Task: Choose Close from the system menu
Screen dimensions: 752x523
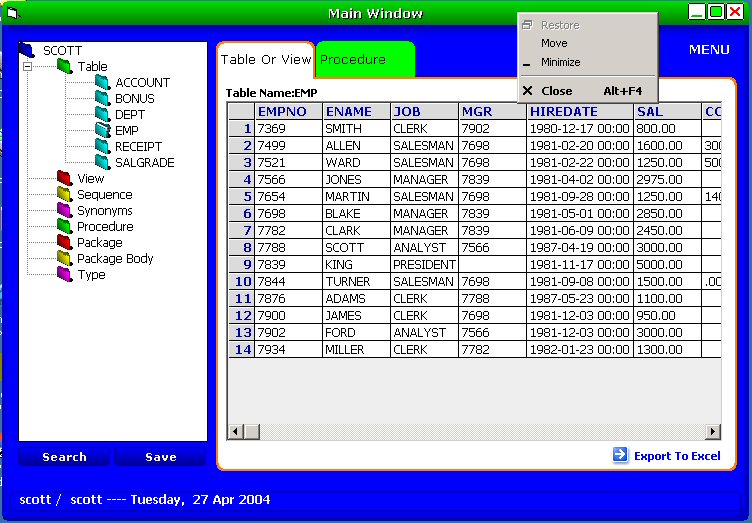Action: click(588, 91)
